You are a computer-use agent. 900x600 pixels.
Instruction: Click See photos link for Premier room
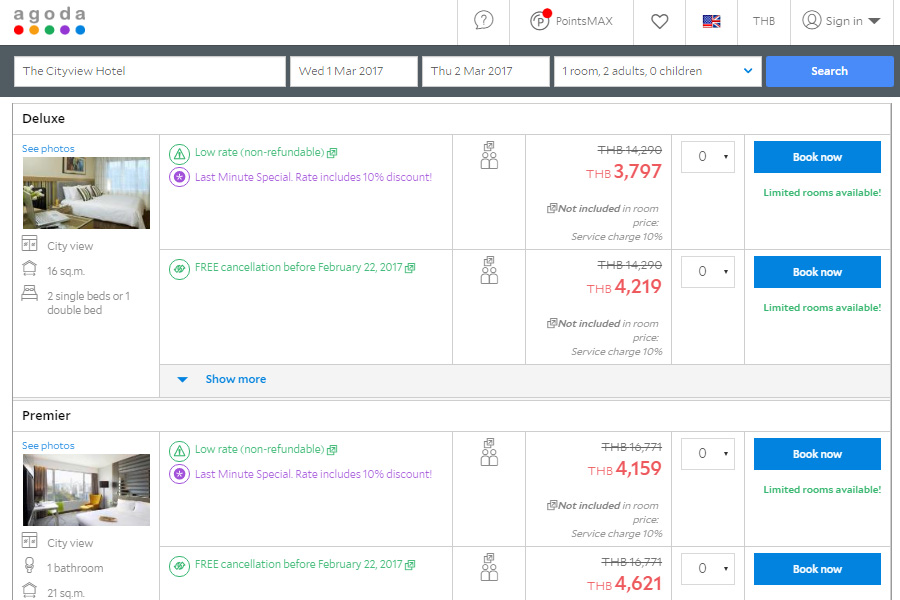[48, 446]
